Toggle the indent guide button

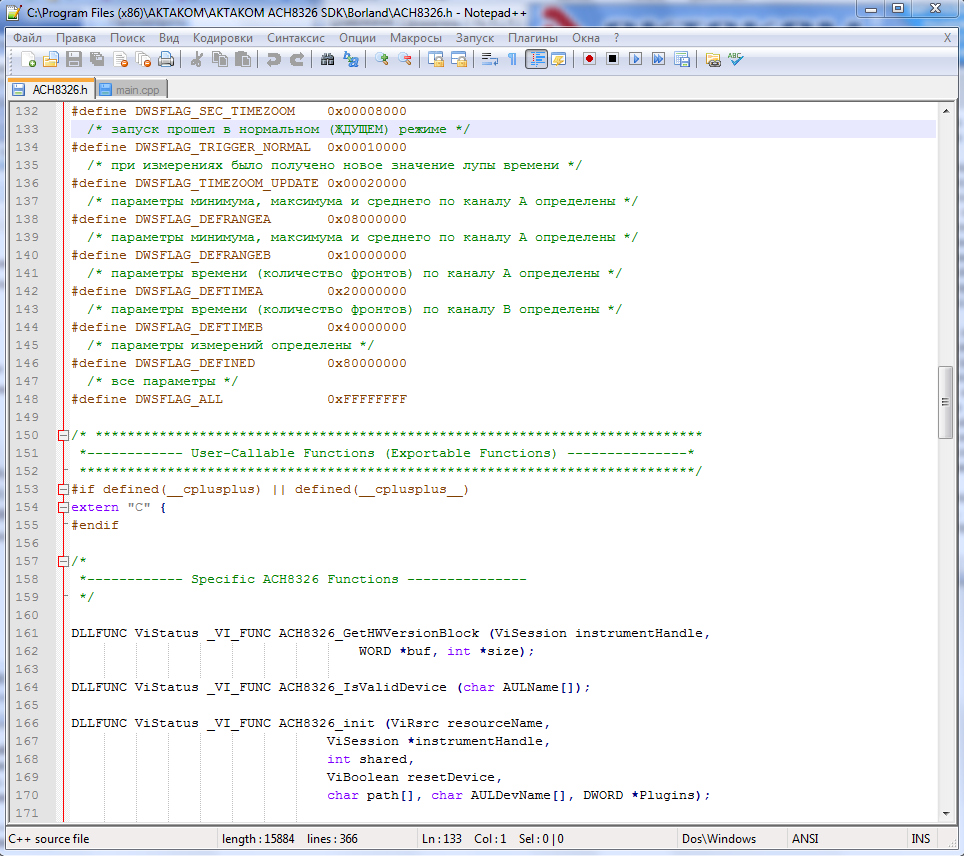pyautogui.click(x=536, y=59)
